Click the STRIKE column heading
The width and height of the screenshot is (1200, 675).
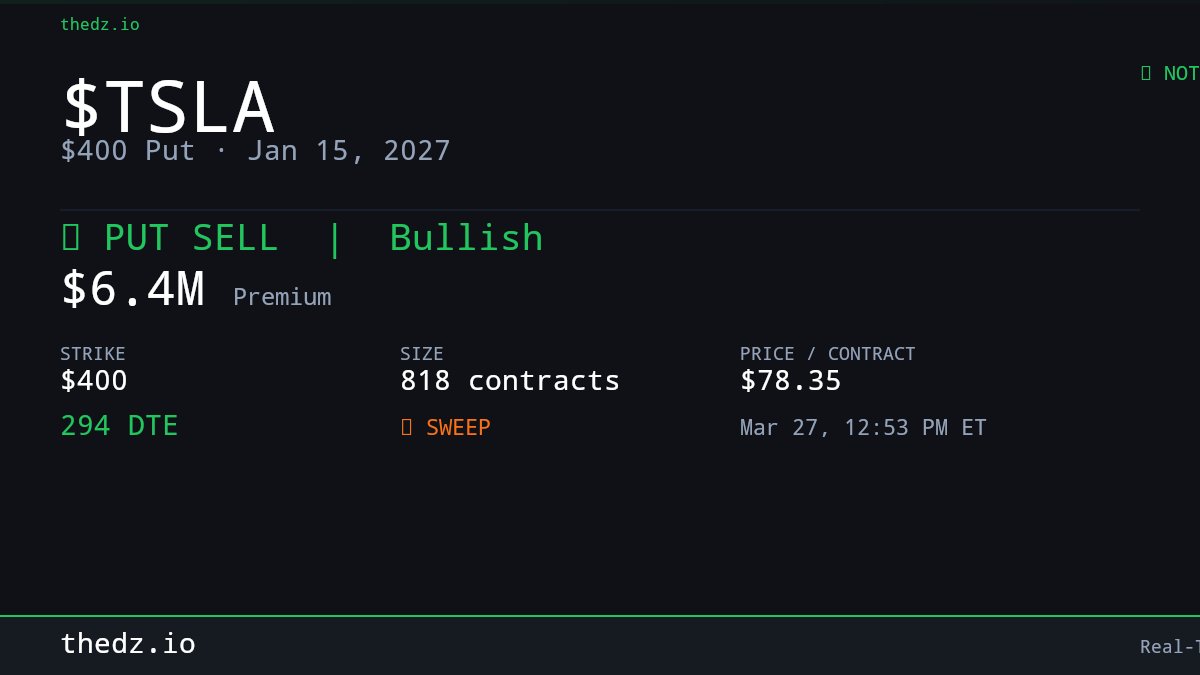[93, 354]
